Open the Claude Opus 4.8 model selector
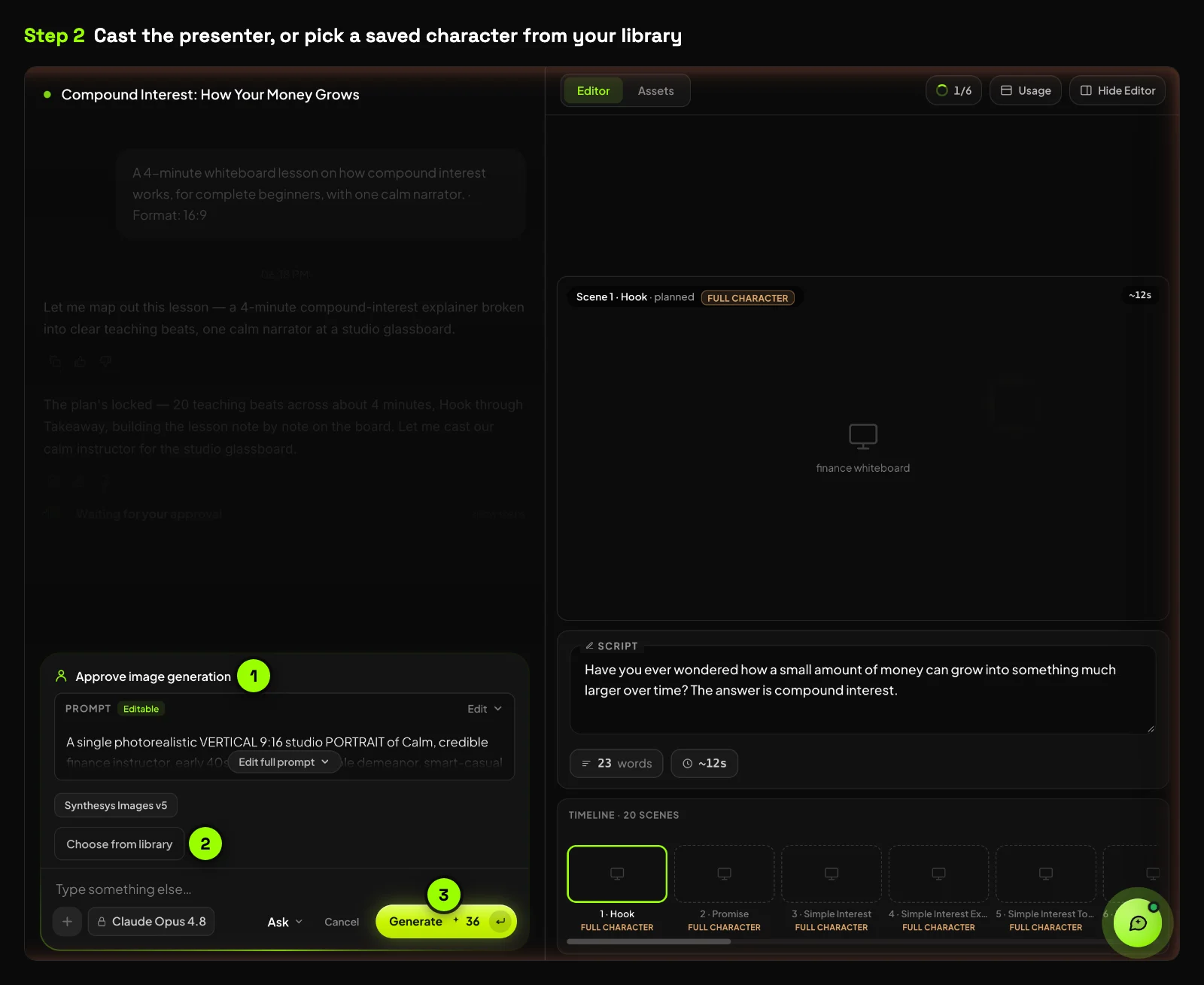Viewport: 1204px width, 985px height. (151, 921)
